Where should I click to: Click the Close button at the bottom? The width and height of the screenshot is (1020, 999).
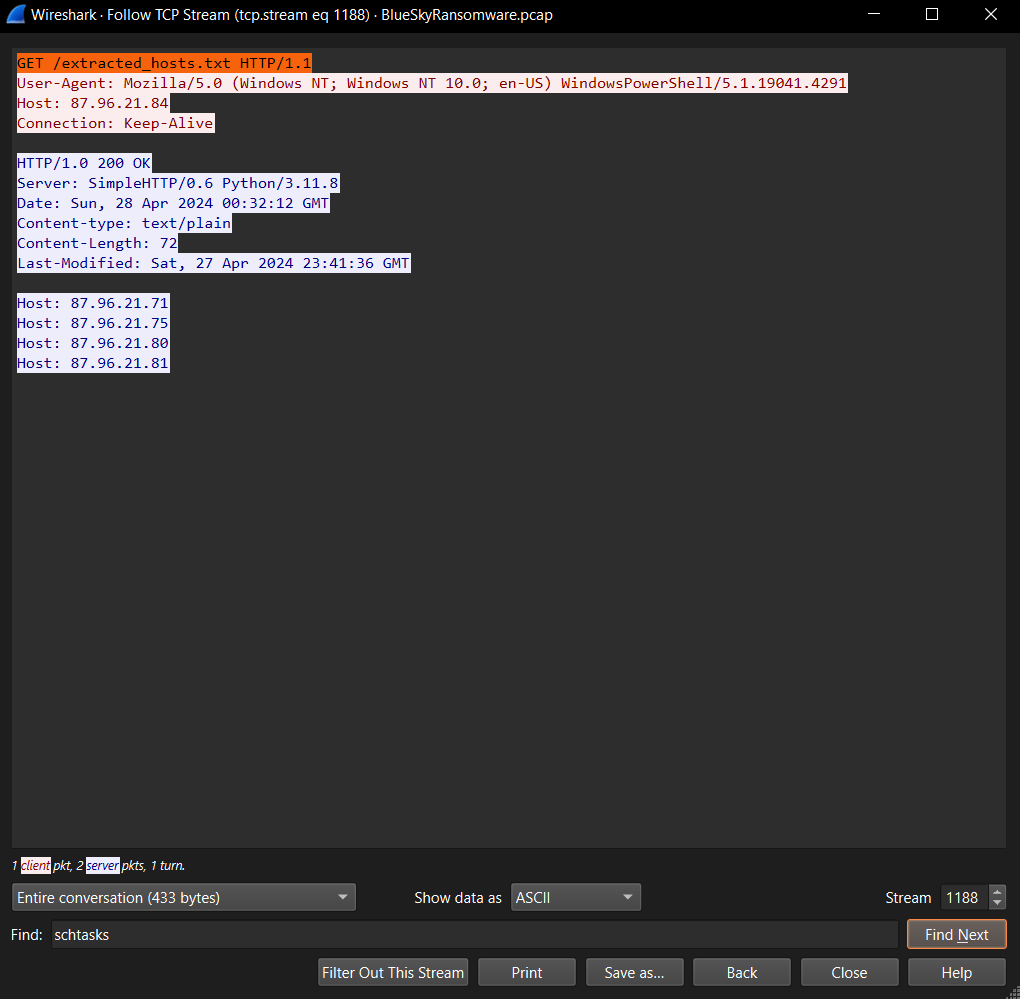[850, 972]
